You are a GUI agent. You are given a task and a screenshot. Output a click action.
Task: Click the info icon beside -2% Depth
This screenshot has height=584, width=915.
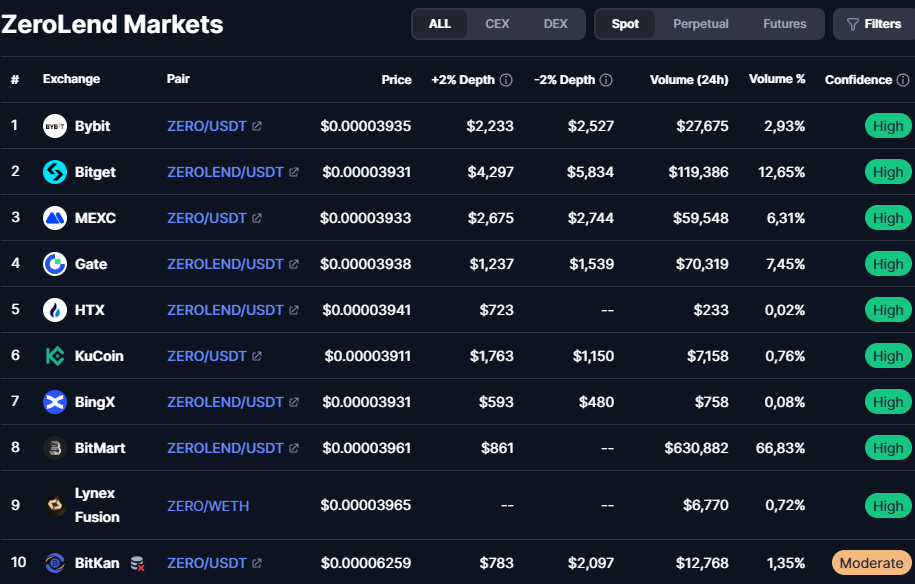(606, 80)
